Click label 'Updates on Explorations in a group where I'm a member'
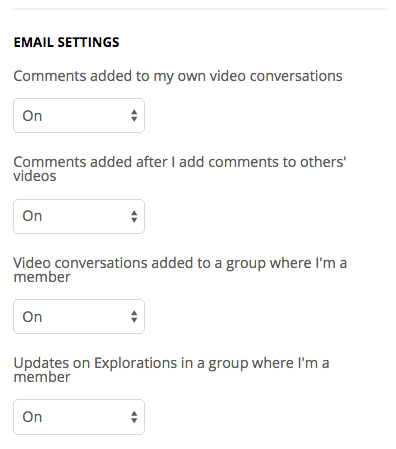 pyautogui.click(x=171, y=370)
